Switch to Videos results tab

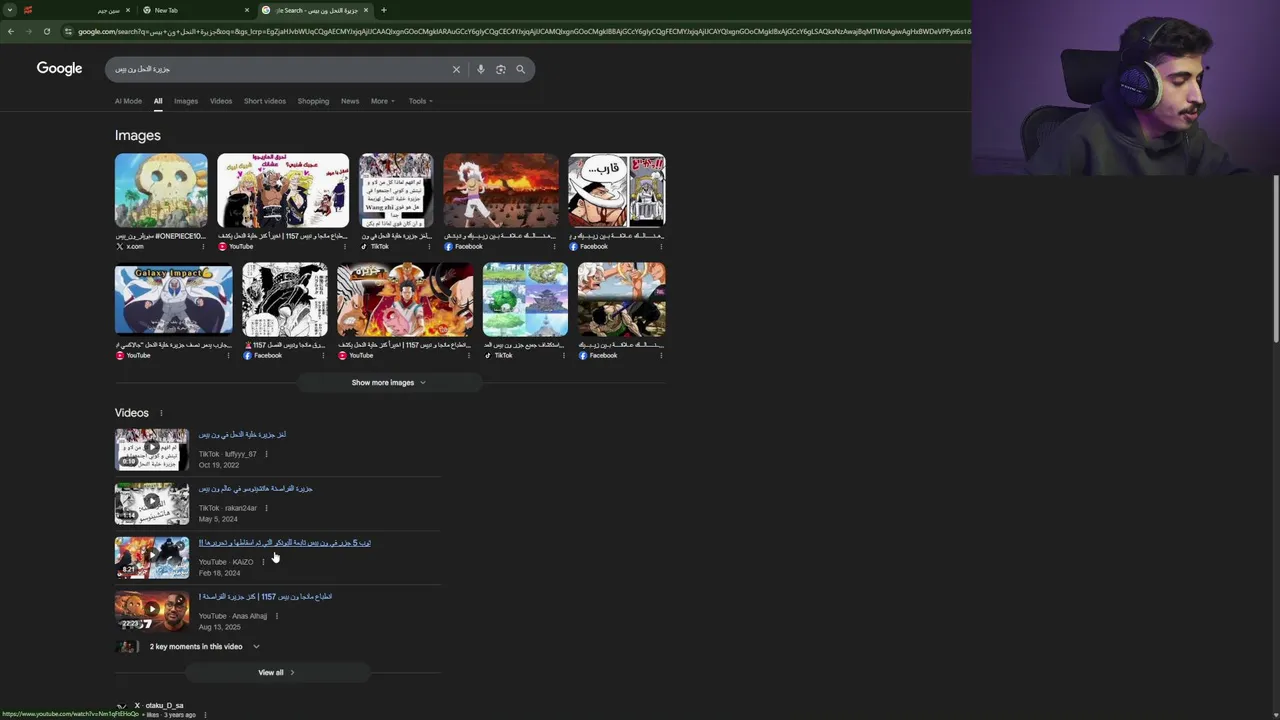[221, 101]
